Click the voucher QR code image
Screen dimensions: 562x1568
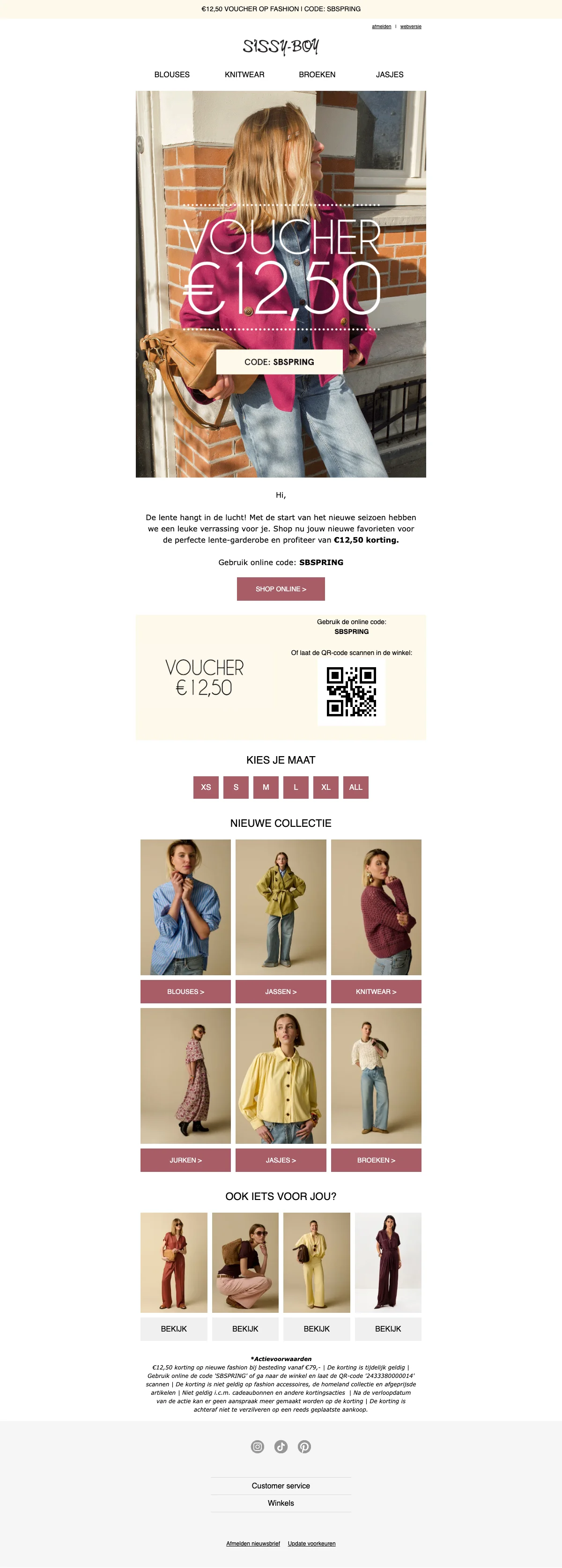(351, 692)
